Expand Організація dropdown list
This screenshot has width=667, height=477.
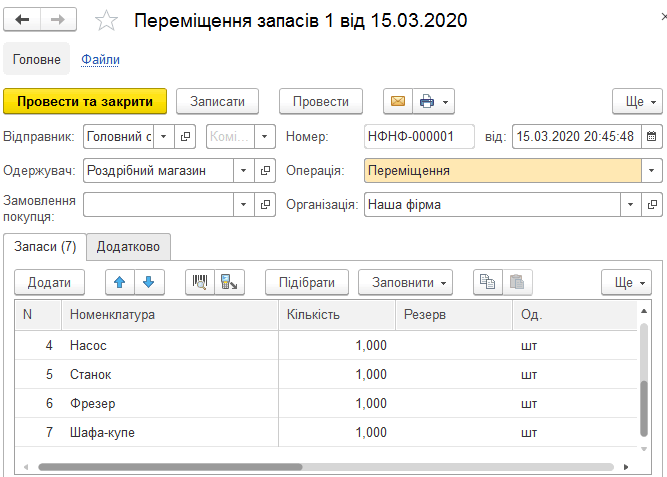point(630,205)
